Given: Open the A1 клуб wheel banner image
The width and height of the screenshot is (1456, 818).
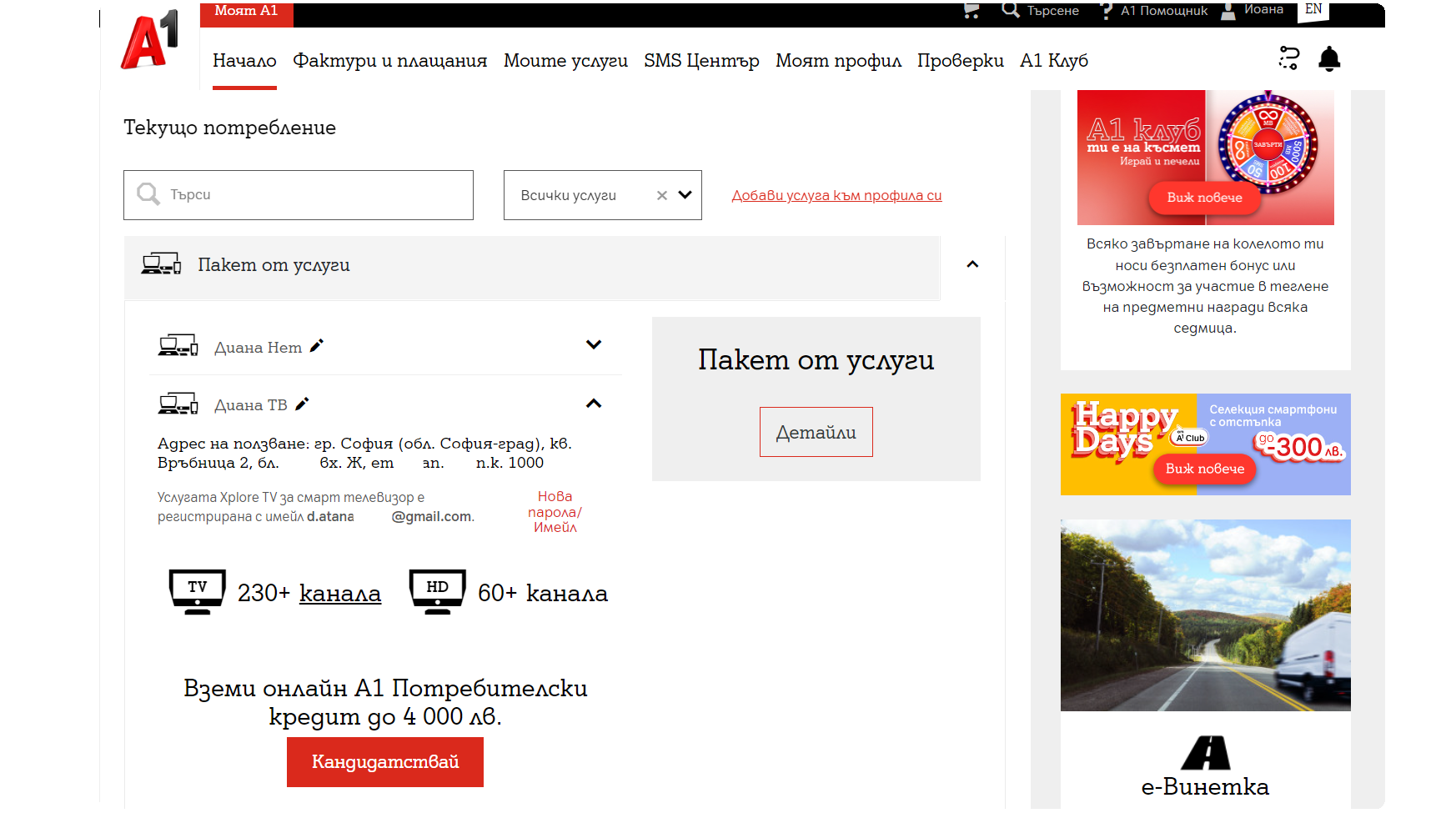Looking at the screenshot, I should pyautogui.click(x=1205, y=157).
